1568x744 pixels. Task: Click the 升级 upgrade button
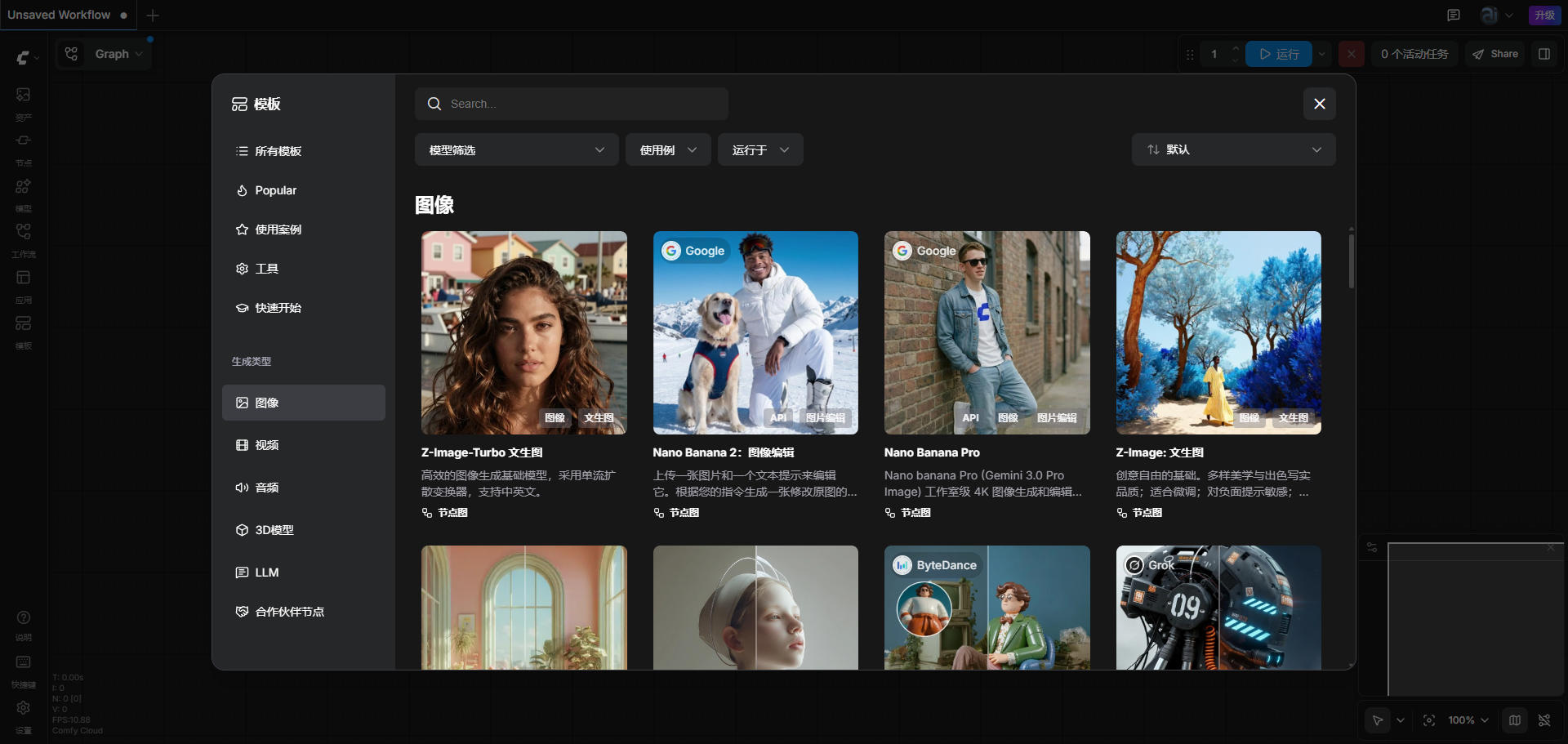coord(1544,16)
